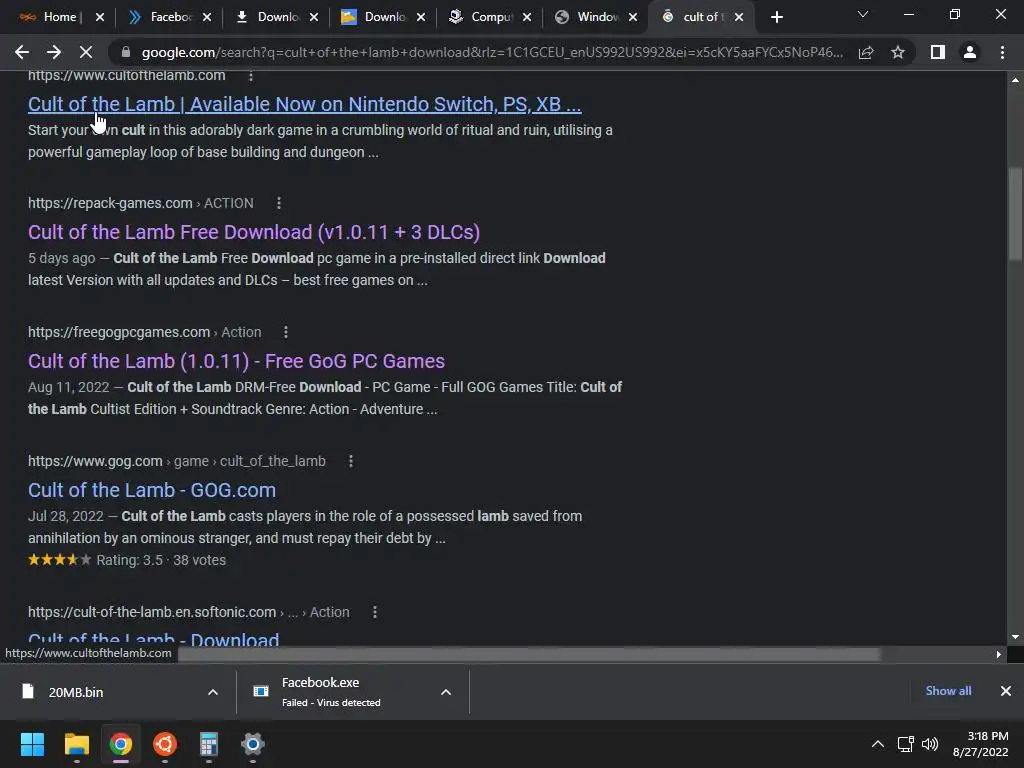Show all downloads
Screen dimensions: 1024x768
point(948,691)
